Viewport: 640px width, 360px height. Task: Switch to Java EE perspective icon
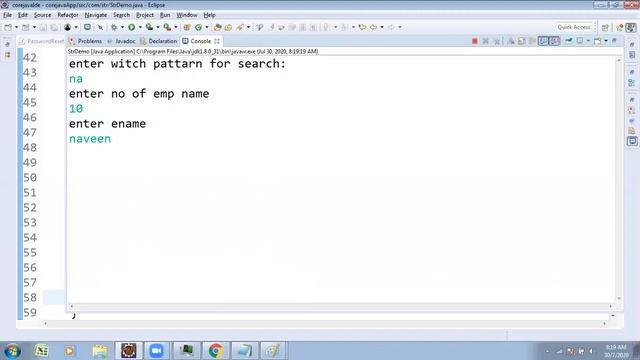click(620, 27)
